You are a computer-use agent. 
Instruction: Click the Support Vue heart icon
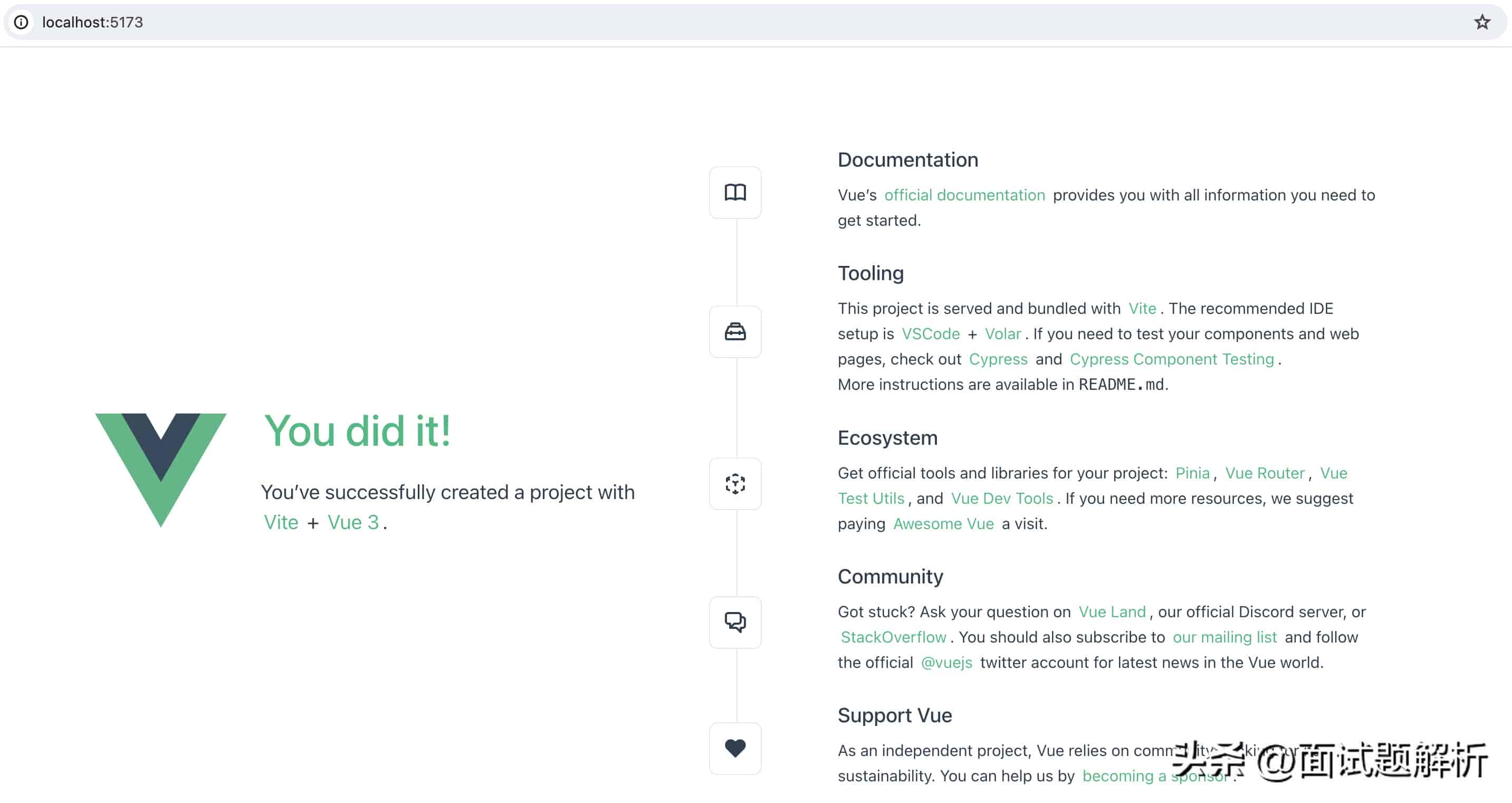pyautogui.click(x=735, y=749)
